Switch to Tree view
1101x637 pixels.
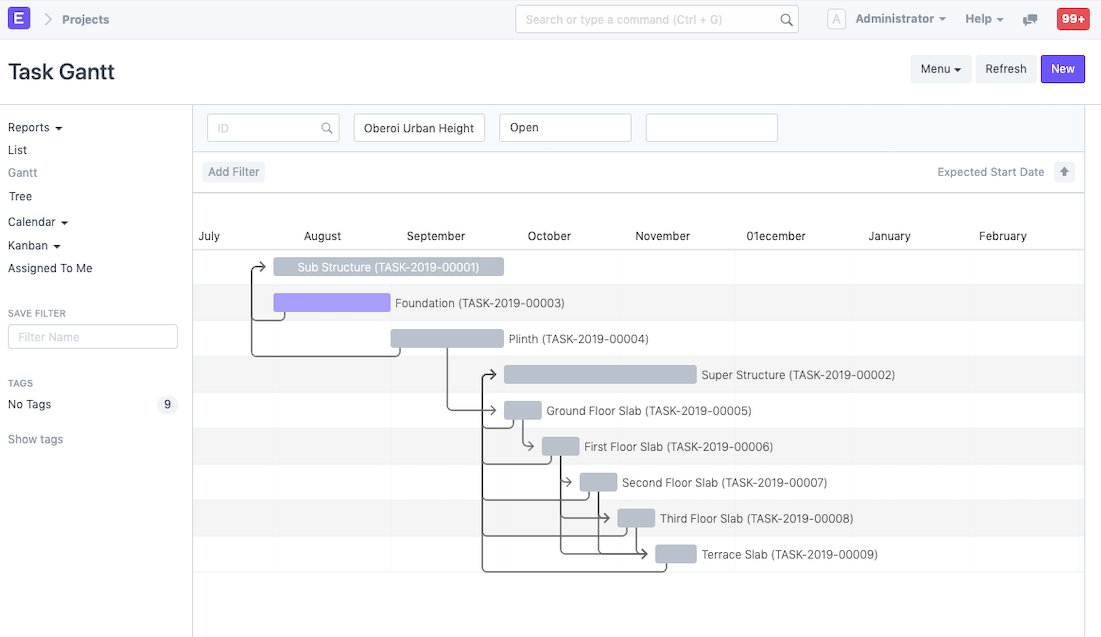coord(20,197)
